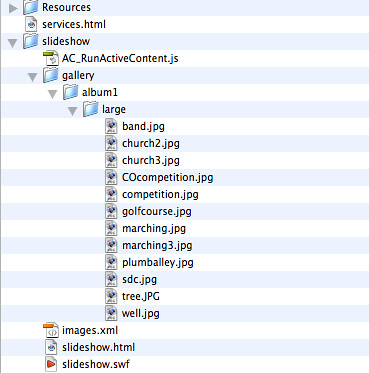Click the band.jpg image icon
Image resolution: width=369 pixels, height=373 pixels.
pyautogui.click(x=111, y=126)
